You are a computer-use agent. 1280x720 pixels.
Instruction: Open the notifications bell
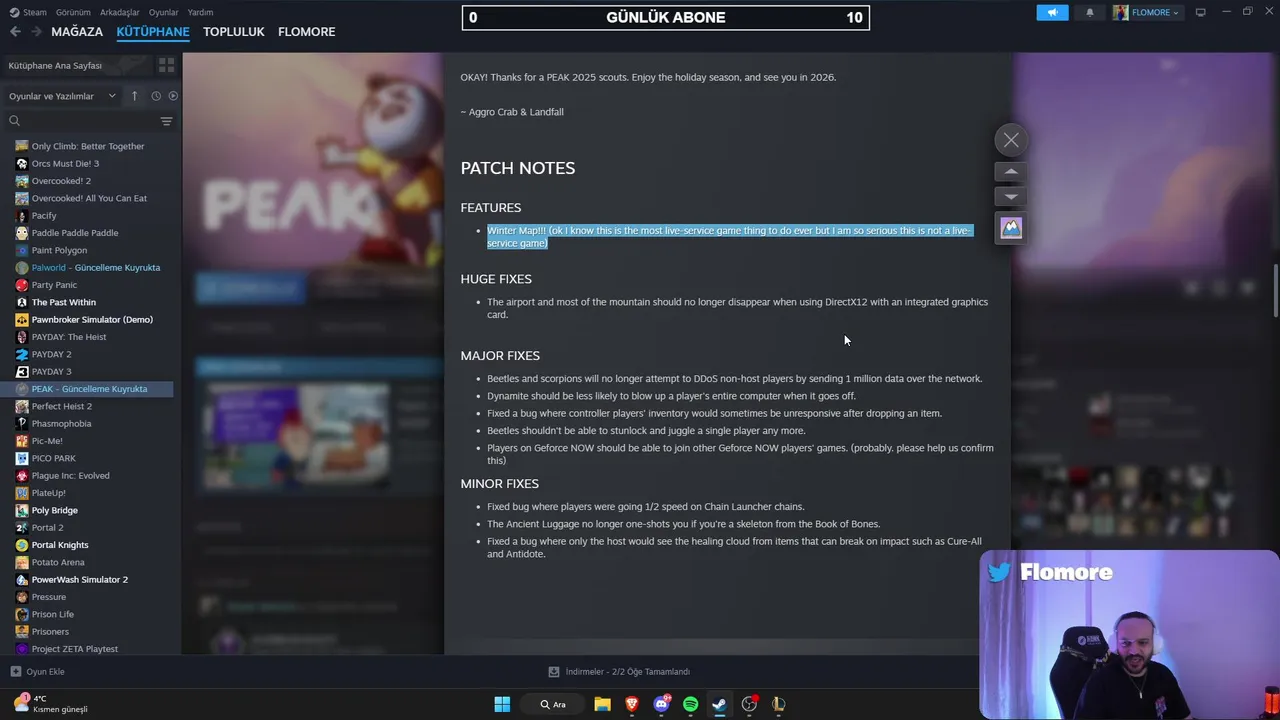click(1090, 12)
